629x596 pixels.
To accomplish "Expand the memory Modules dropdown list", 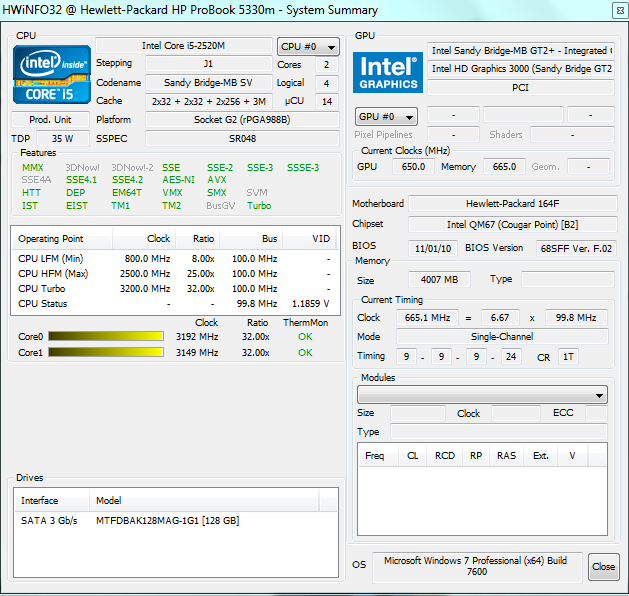I will point(482,395).
